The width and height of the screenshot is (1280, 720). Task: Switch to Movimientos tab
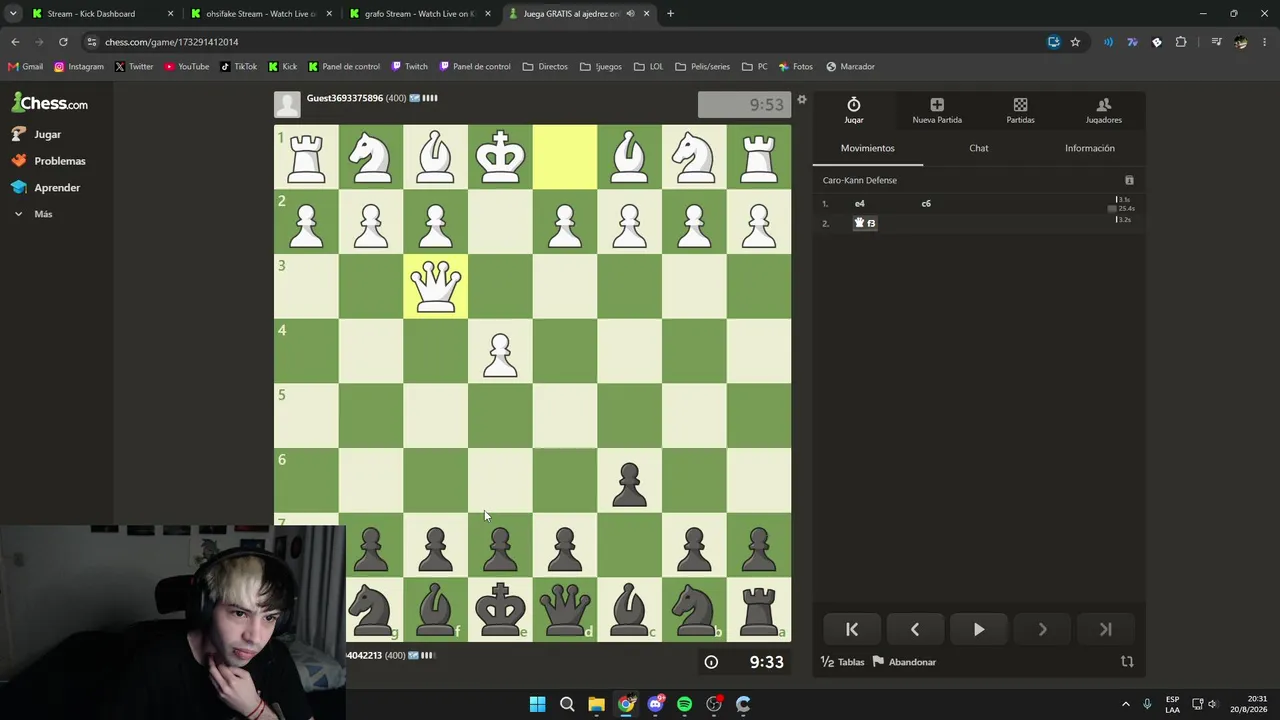[867, 148]
